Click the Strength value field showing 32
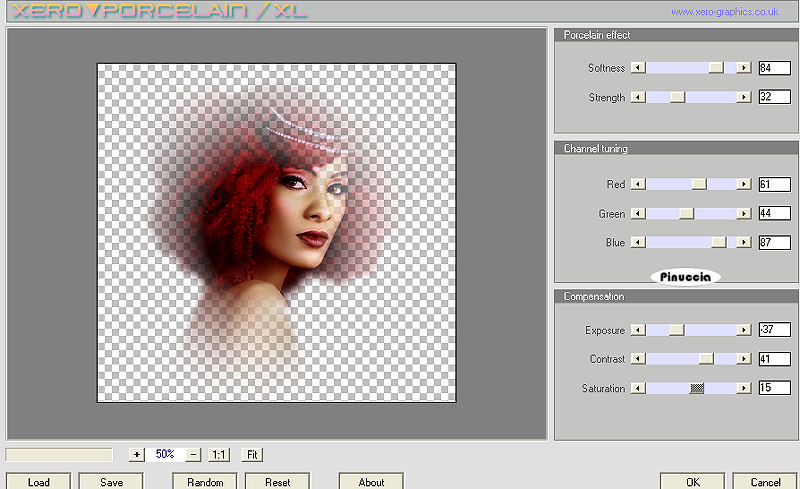This screenshot has width=800, height=489. (774, 96)
